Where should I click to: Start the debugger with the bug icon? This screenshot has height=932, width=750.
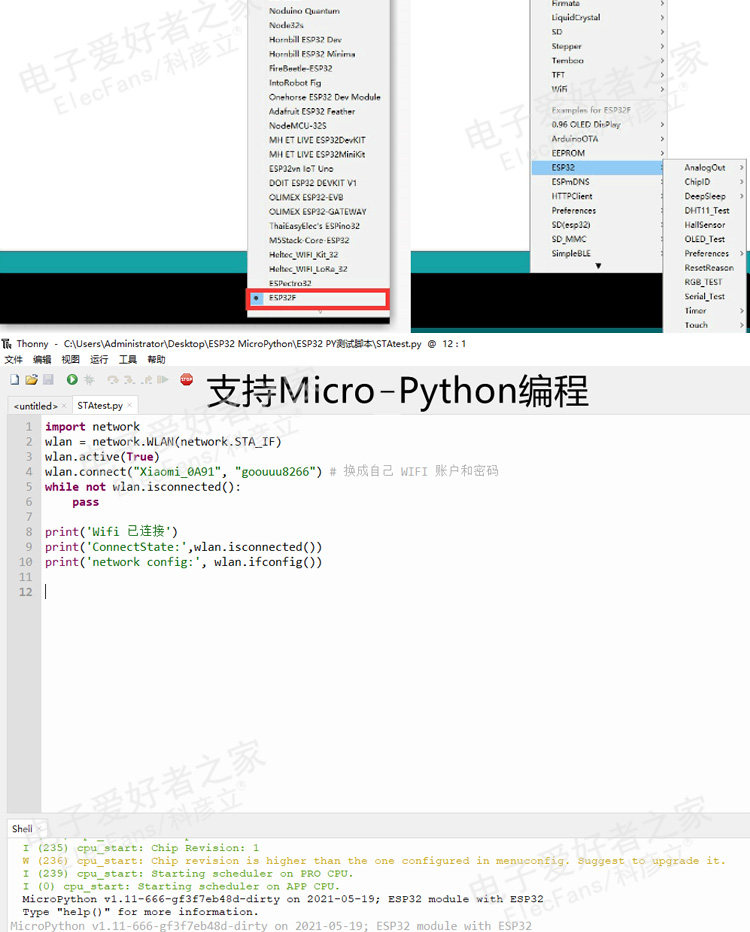point(89,379)
